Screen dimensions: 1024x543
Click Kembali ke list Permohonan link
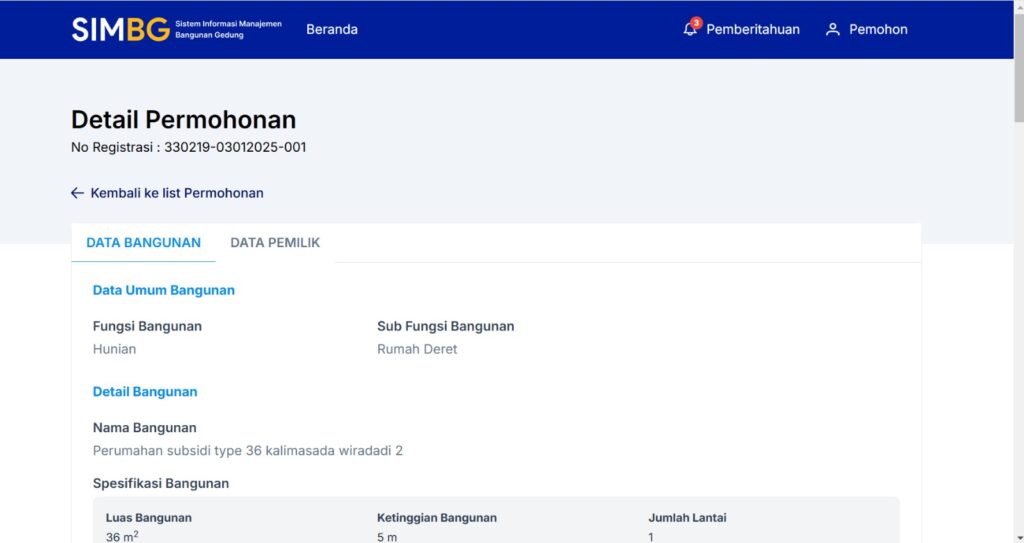[177, 193]
